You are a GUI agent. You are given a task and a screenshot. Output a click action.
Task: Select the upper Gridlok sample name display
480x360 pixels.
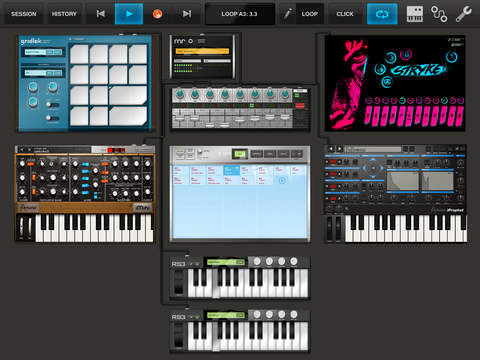[x=43, y=52]
